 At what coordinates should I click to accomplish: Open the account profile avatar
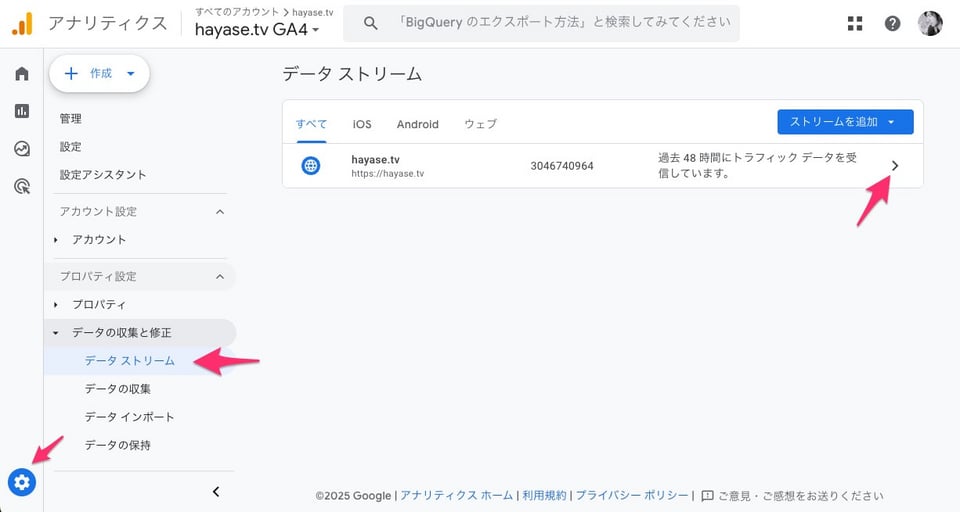(x=930, y=23)
